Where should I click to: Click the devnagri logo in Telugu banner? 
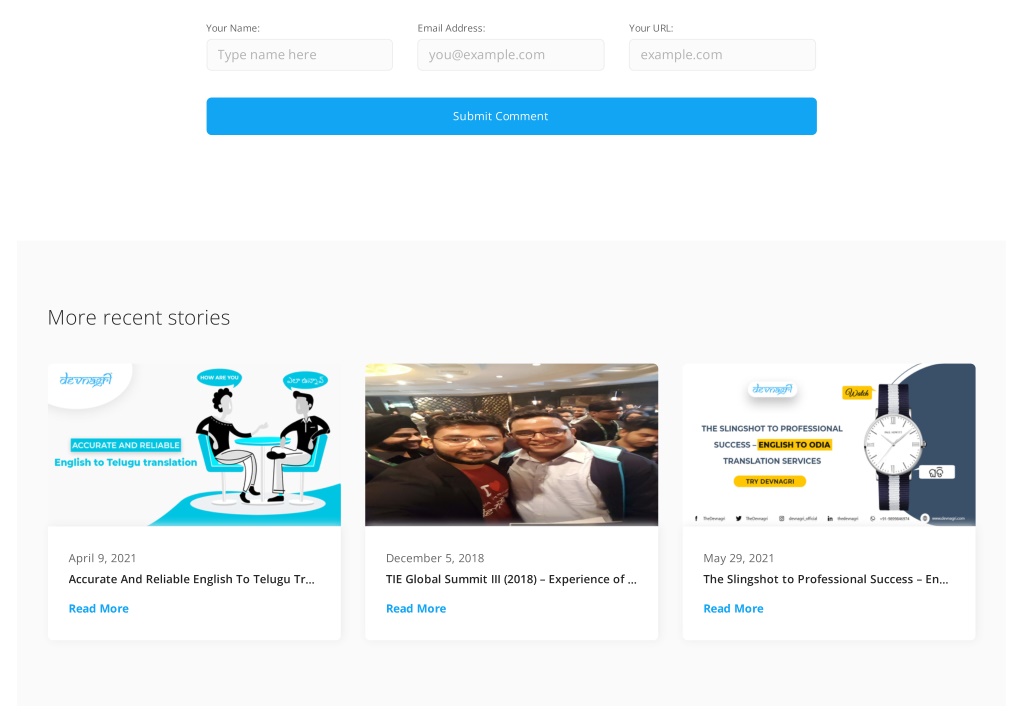86,379
